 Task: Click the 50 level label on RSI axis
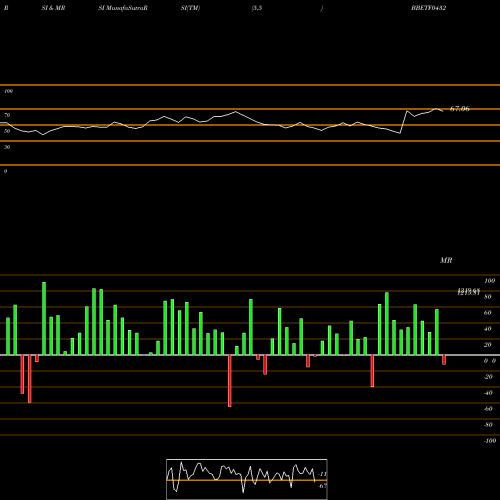[x=7, y=131]
